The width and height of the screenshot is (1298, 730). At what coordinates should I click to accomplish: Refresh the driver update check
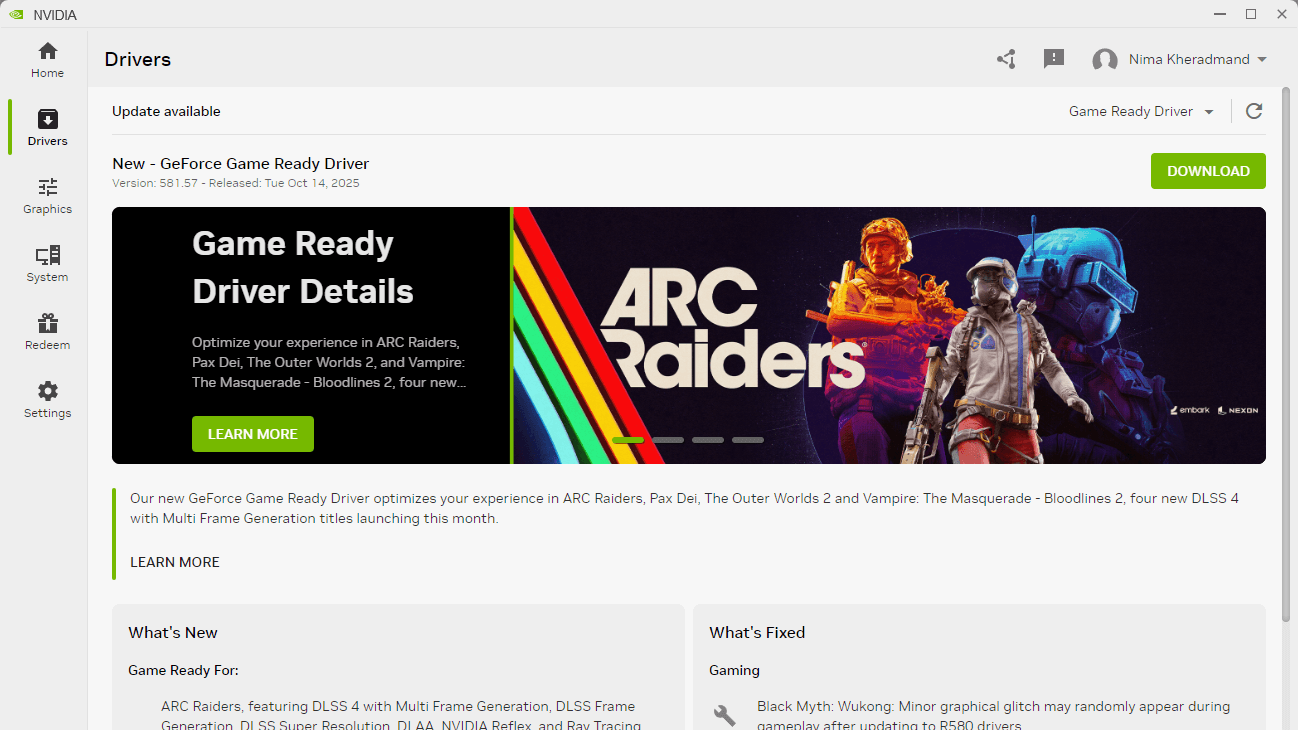point(1254,111)
